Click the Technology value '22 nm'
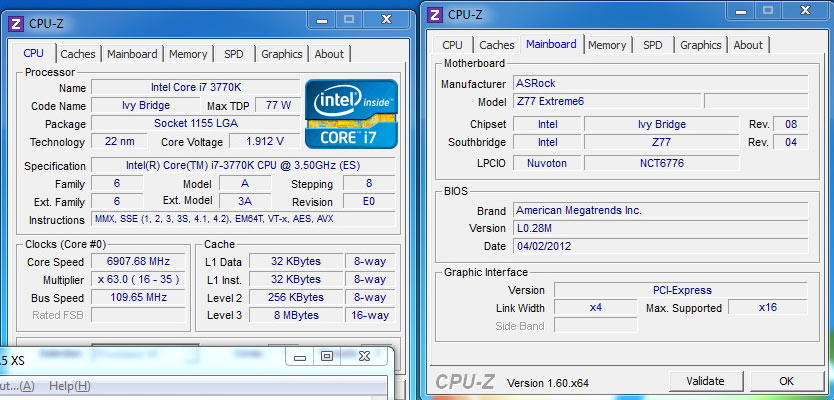 point(119,141)
